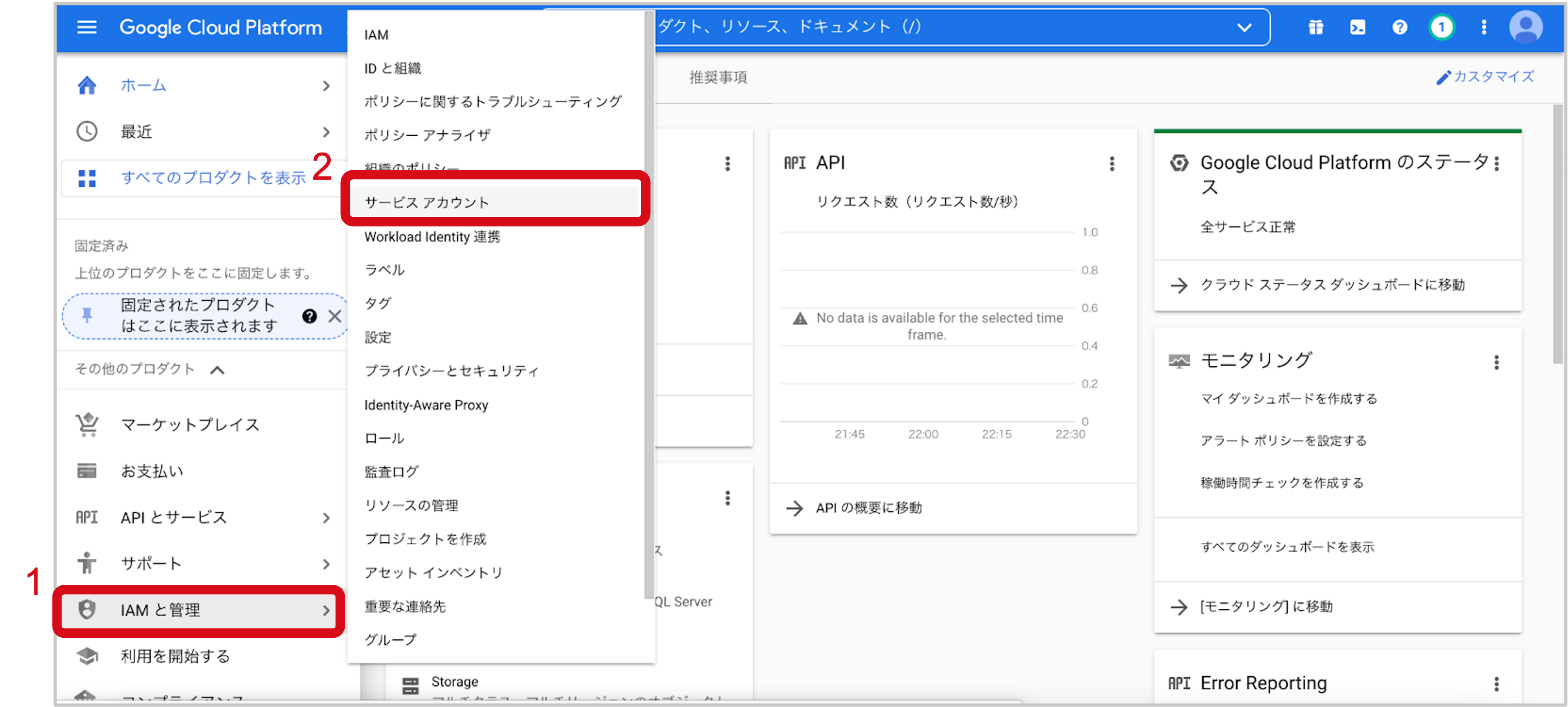1568x707 pixels.
Task: Click the user account avatar
Action: (x=1525, y=28)
